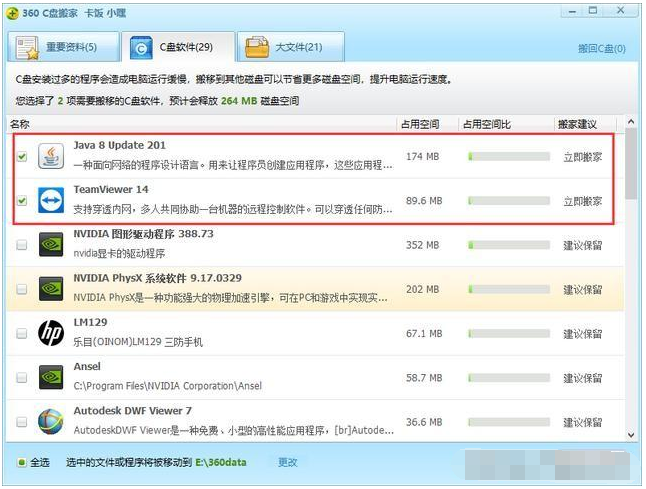Click the 36.6 MB size value
This screenshot has height=489, width=646.
(x=424, y=422)
